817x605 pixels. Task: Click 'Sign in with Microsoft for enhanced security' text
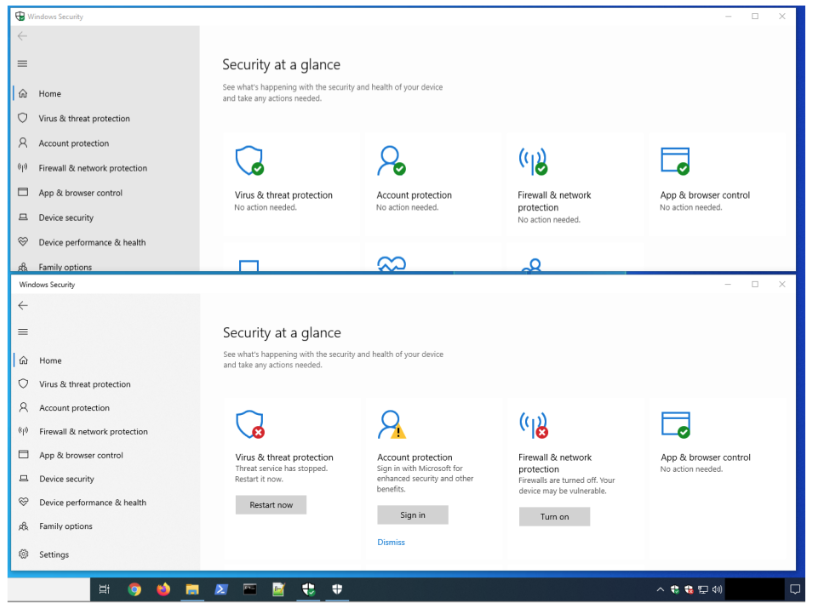coord(425,478)
